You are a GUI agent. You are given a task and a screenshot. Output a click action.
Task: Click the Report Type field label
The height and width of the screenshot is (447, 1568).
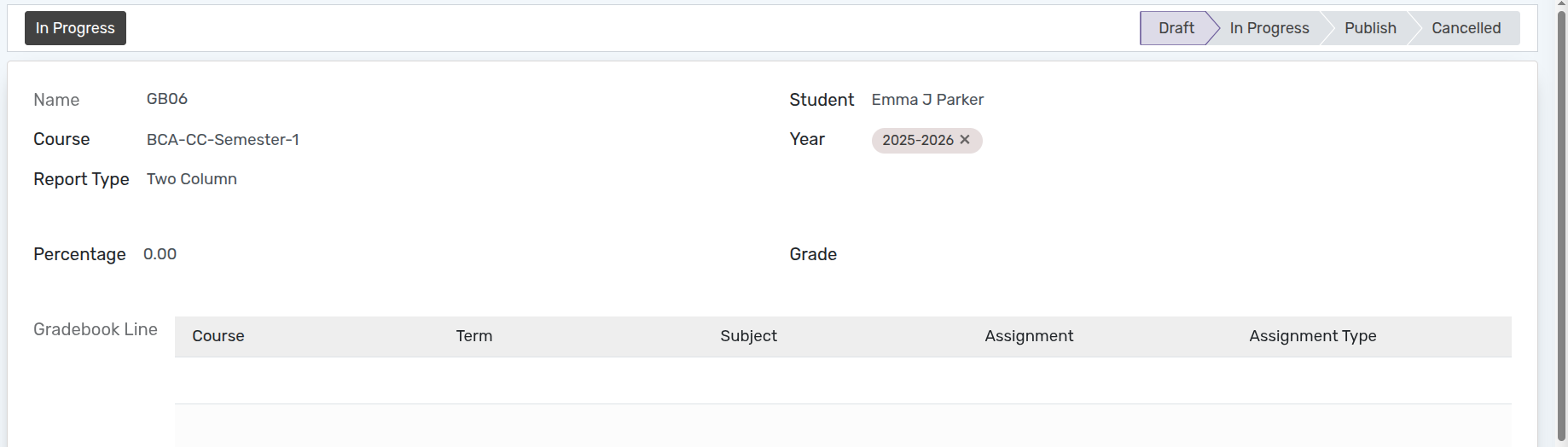point(81,179)
